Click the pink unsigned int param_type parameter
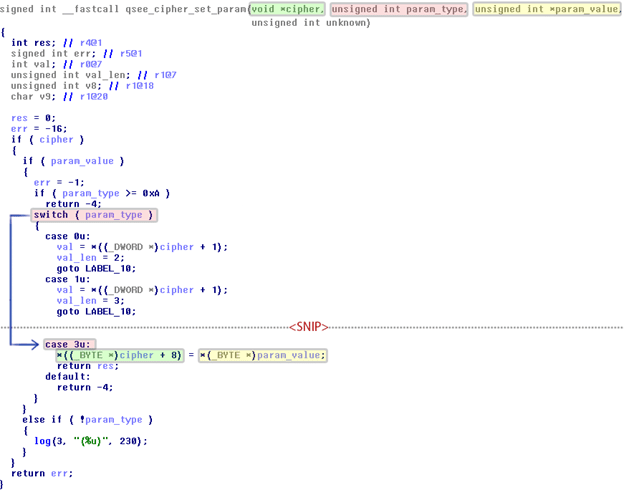 click(399, 9)
